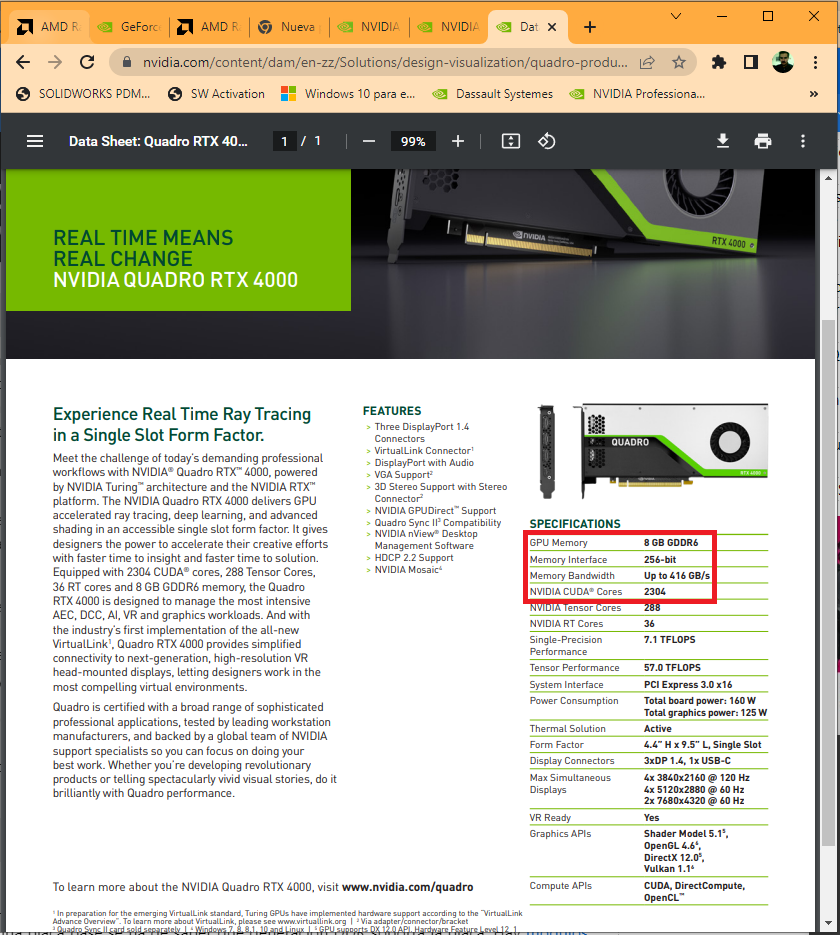Click the browser forward arrow
The width and height of the screenshot is (840, 935).
[55, 62]
